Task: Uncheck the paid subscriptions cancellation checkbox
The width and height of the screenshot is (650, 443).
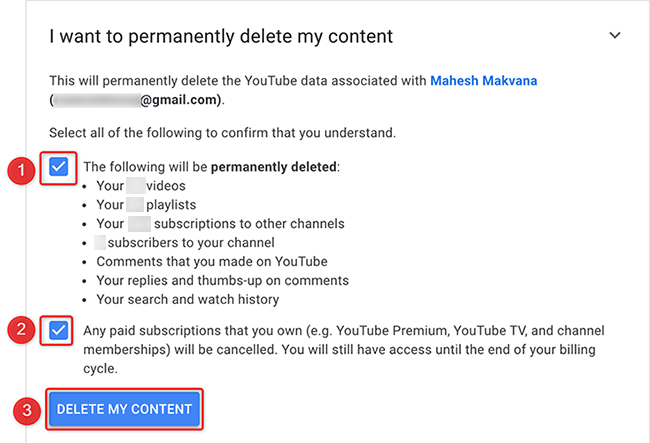Action: [x=59, y=330]
